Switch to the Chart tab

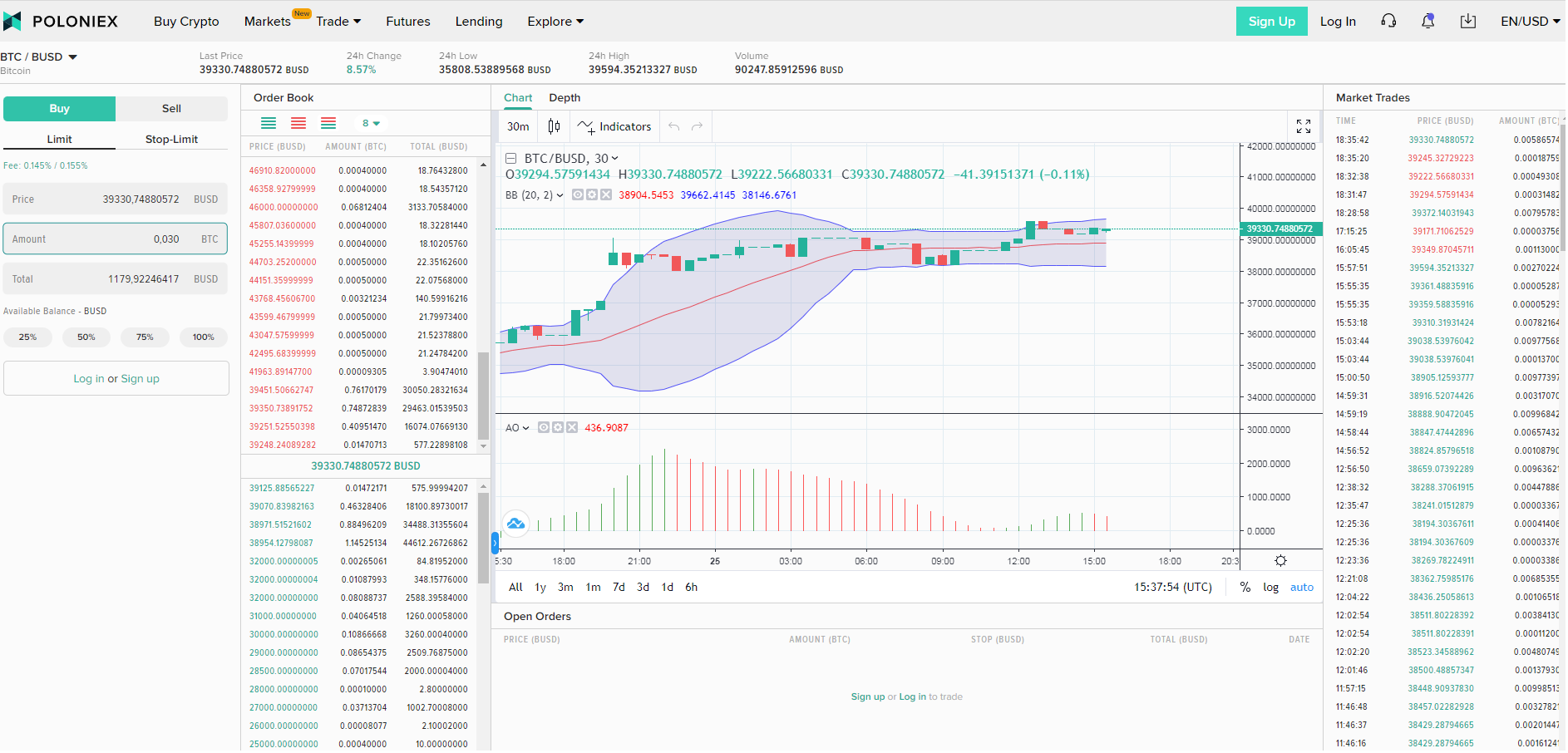tap(518, 97)
